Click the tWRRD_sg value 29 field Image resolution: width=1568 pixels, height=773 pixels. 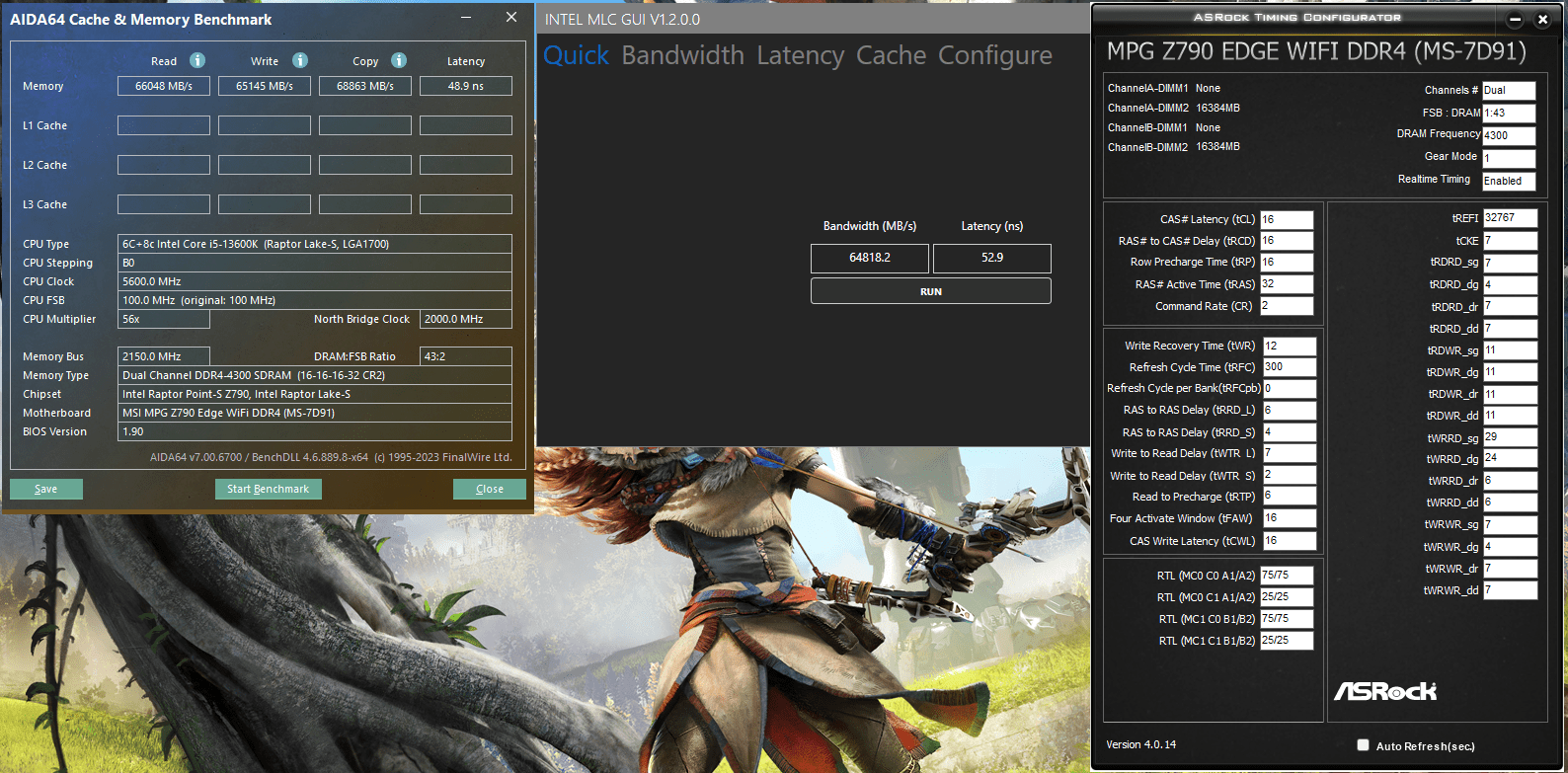point(1510,436)
